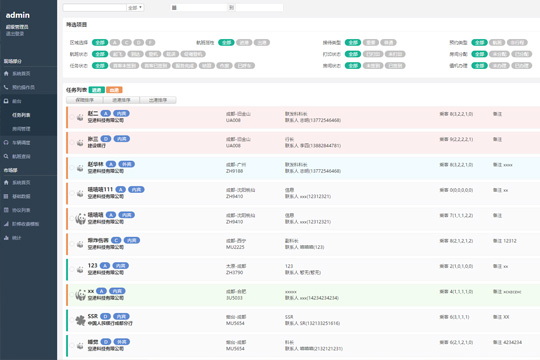Click flight number ZH9188
Image resolution: width=540 pixels, height=360 pixels.
click(235, 171)
